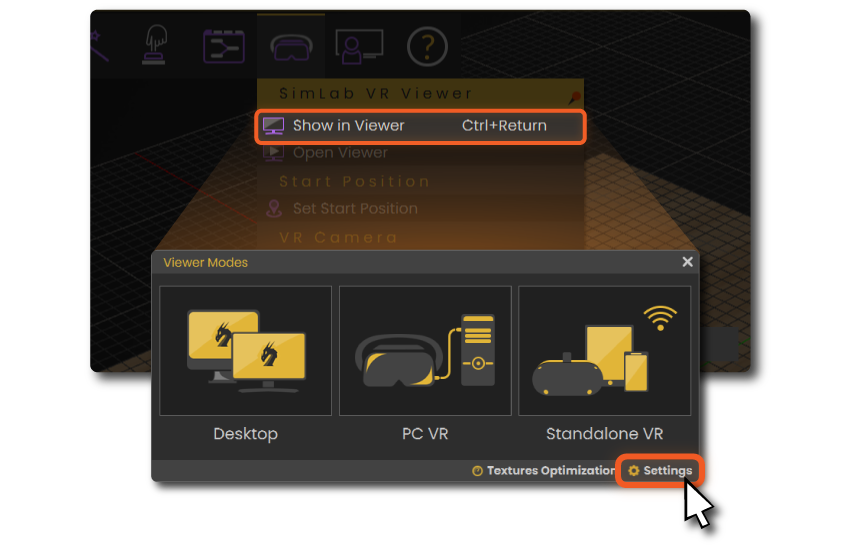Click the Show in Viewer monitor icon
The image size is (841, 545).
point(274,126)
